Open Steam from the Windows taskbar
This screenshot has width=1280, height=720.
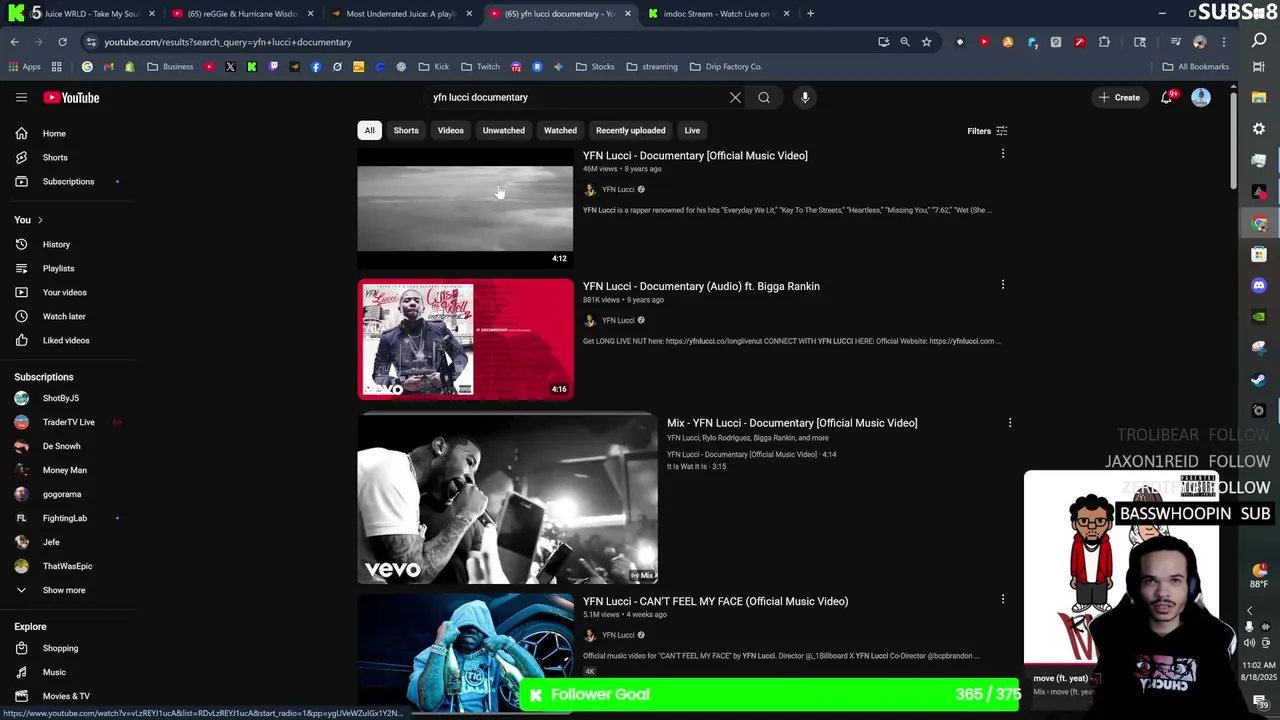pos(1259,379)
